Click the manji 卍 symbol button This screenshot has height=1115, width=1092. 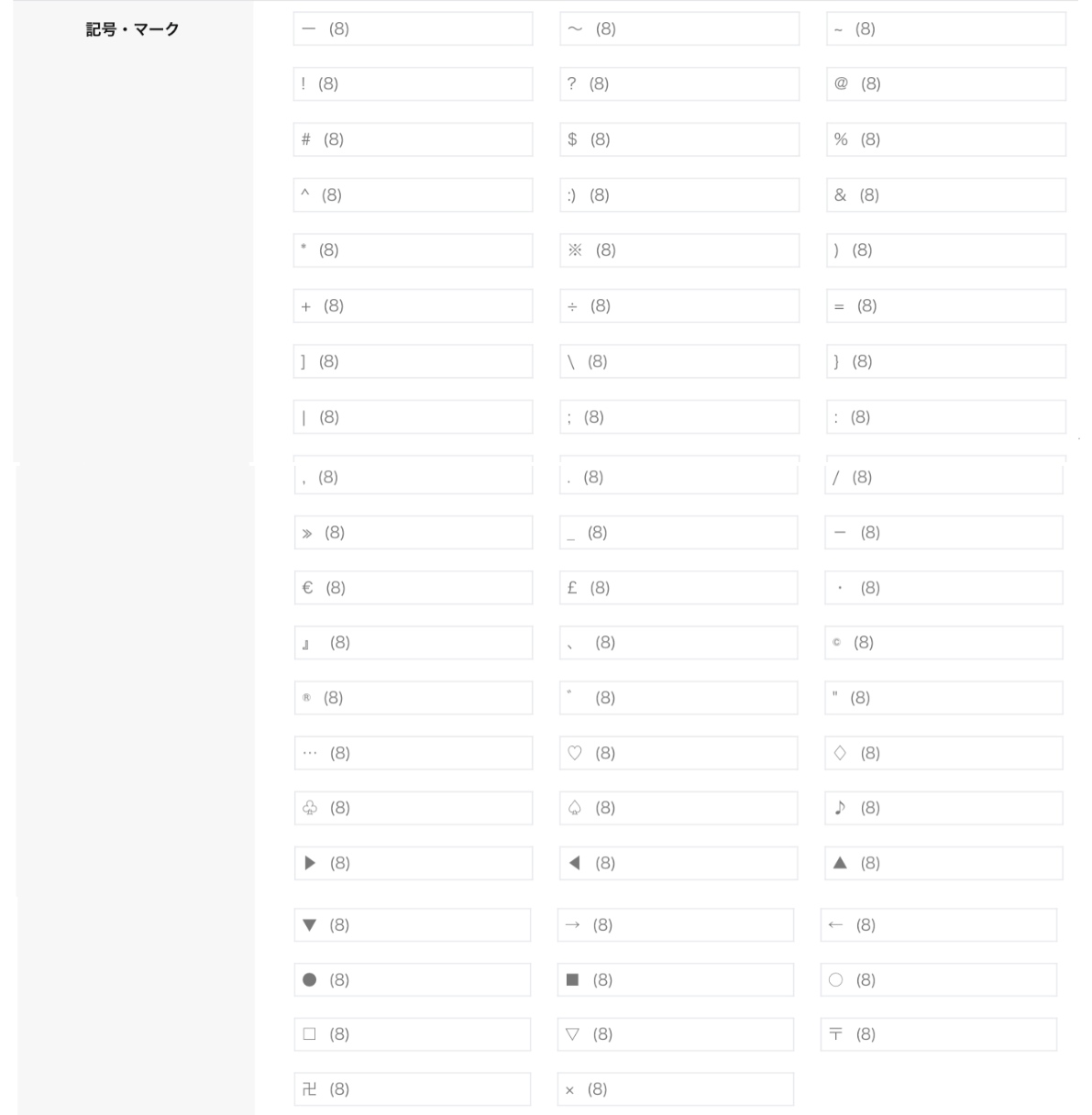(412, 1089)
